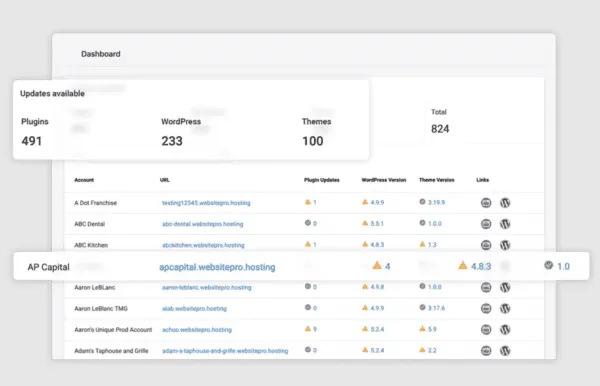This screenshot has width=600, height=386.
Task: Select Adam's Taphouse and Grille account name
Action: tap(111, 350)
